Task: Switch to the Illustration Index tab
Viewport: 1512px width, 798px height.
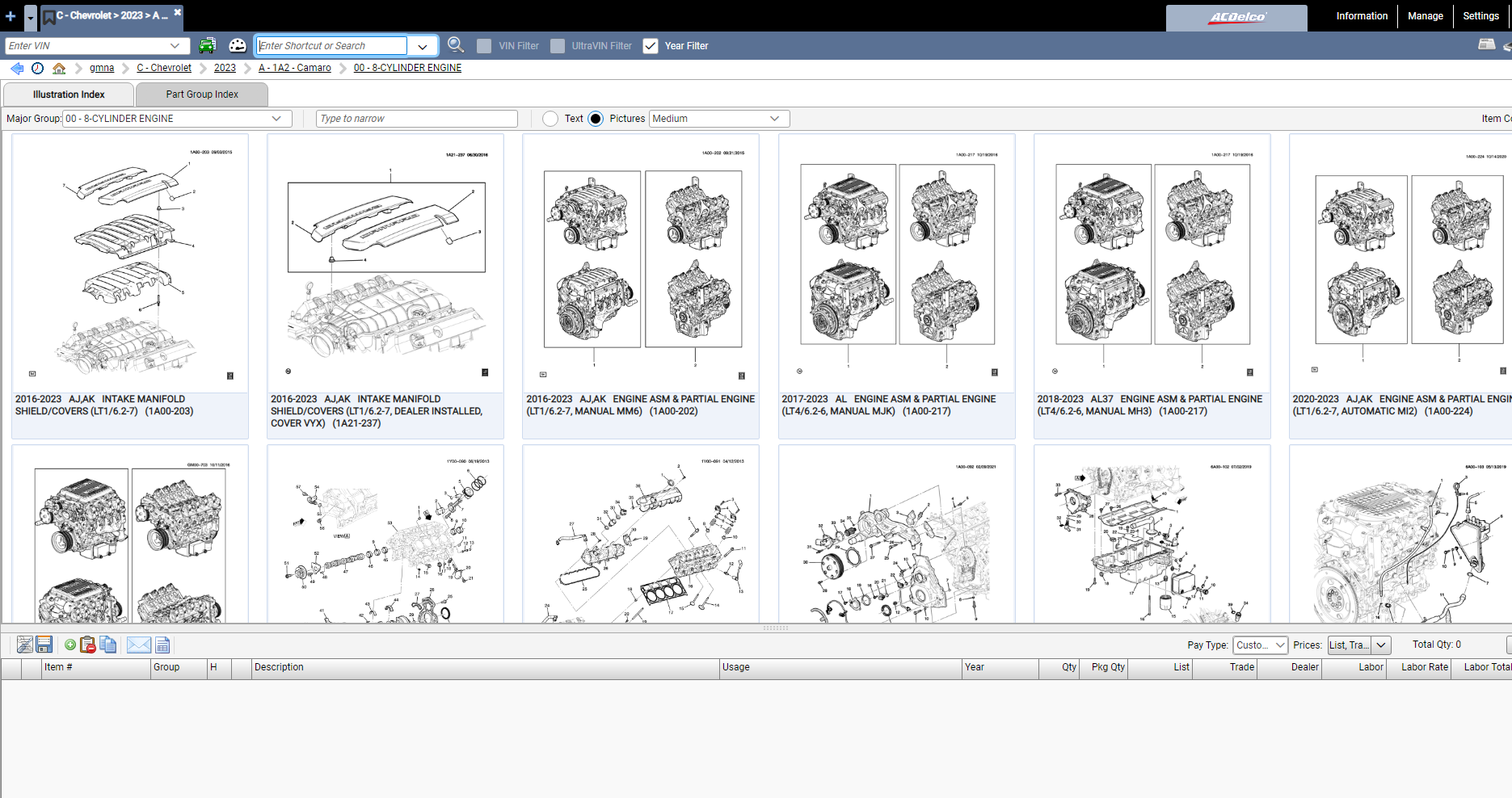Action: 69,94
